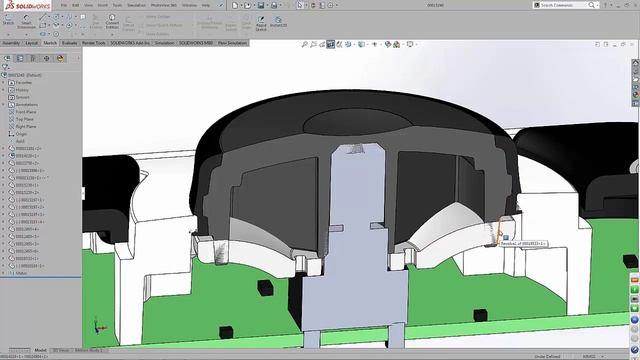Select Sensors in the feature tree

(x=22, y=97)
